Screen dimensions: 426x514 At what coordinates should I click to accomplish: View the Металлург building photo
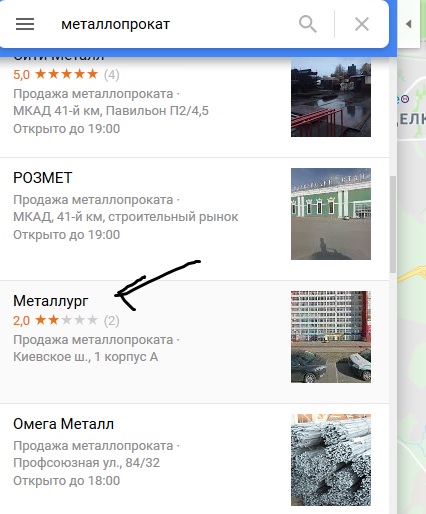(x=331, y=337)
